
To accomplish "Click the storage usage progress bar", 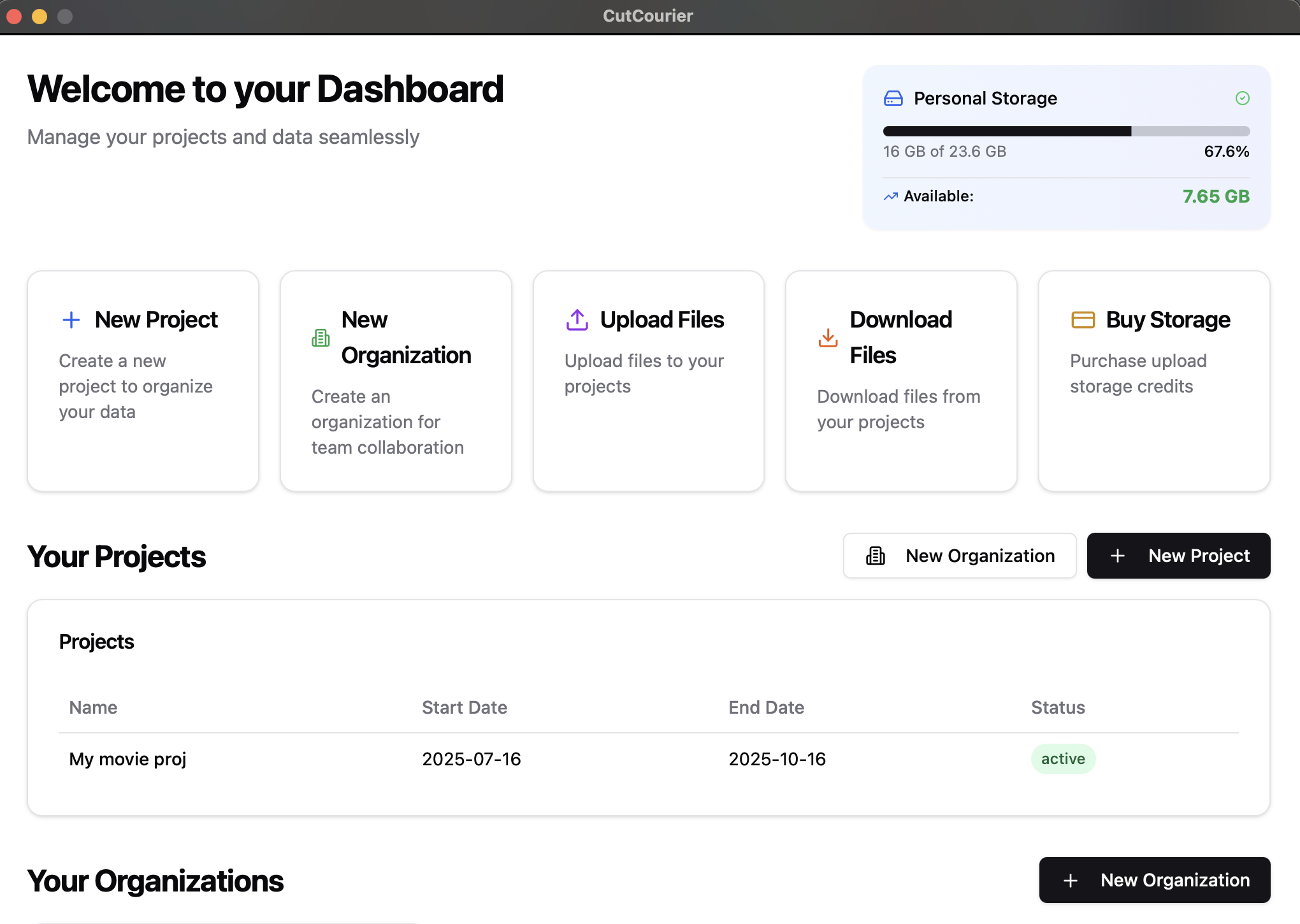I will point(1066,131).
